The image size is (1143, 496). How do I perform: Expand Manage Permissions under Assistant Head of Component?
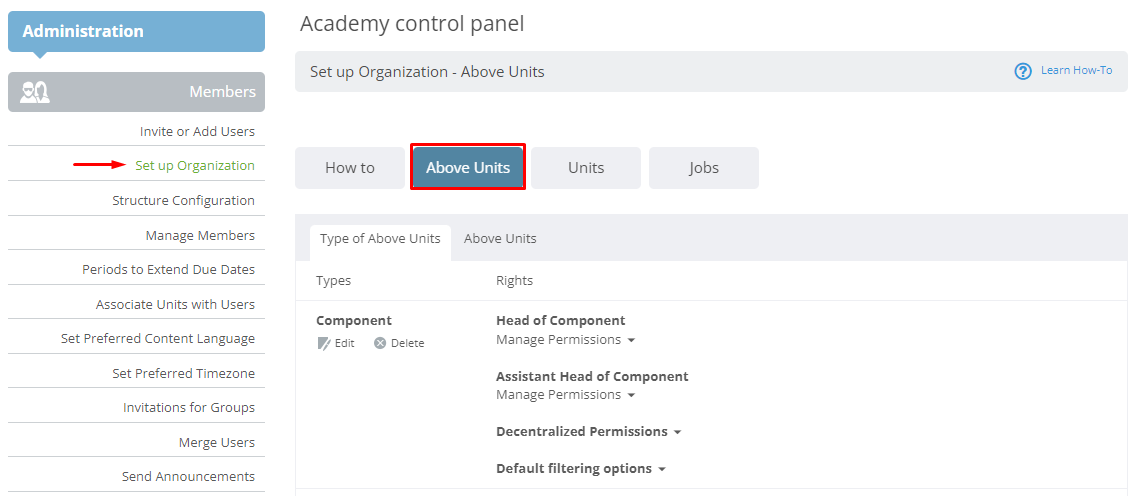[x=566, y=395]
